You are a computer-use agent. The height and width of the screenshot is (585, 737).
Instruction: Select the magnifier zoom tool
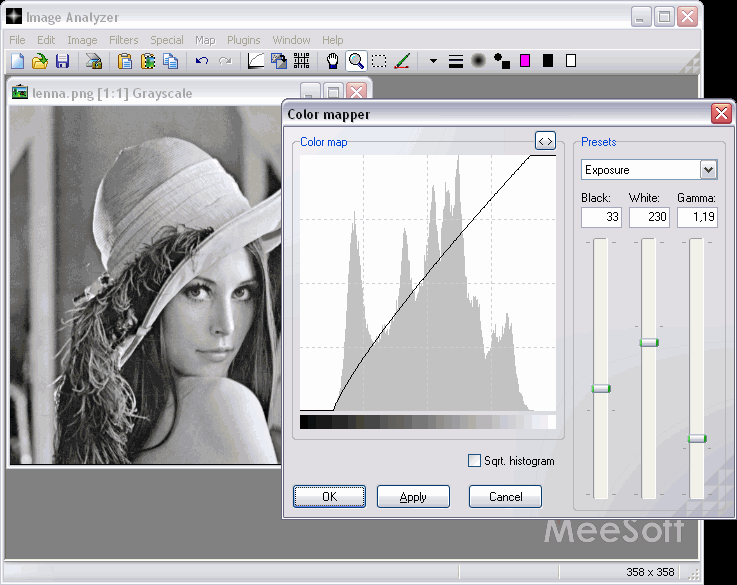point(356,61)
